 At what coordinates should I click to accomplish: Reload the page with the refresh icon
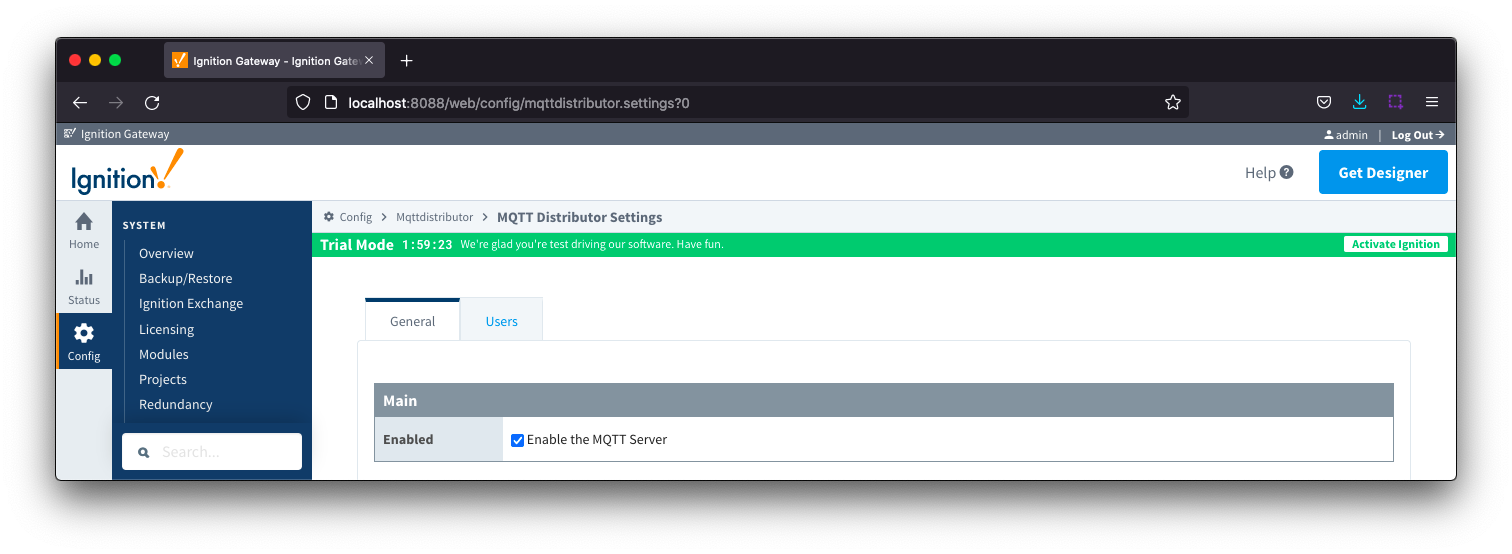click(x=152, y=102)
